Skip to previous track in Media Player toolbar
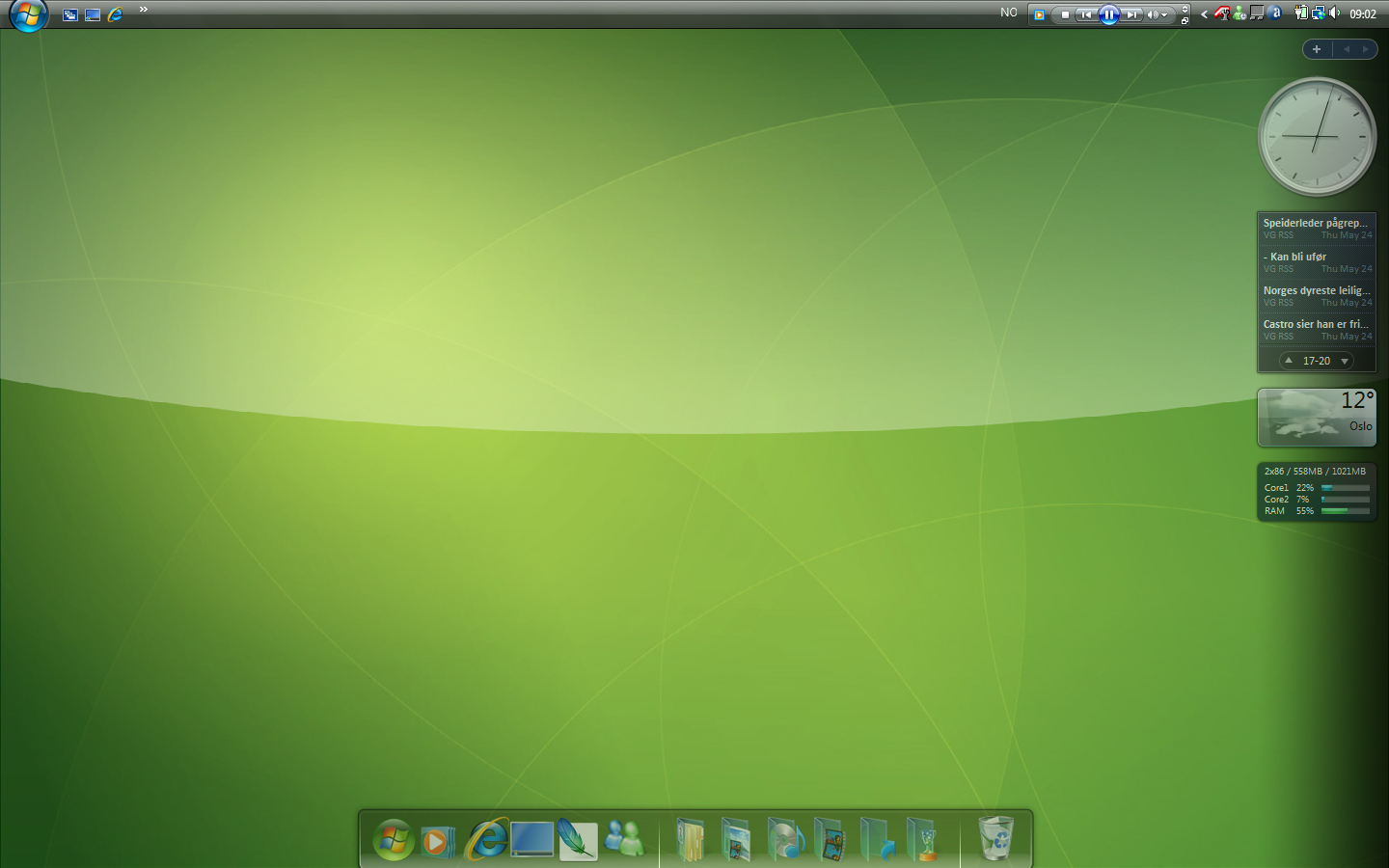 click(1086, 14)
